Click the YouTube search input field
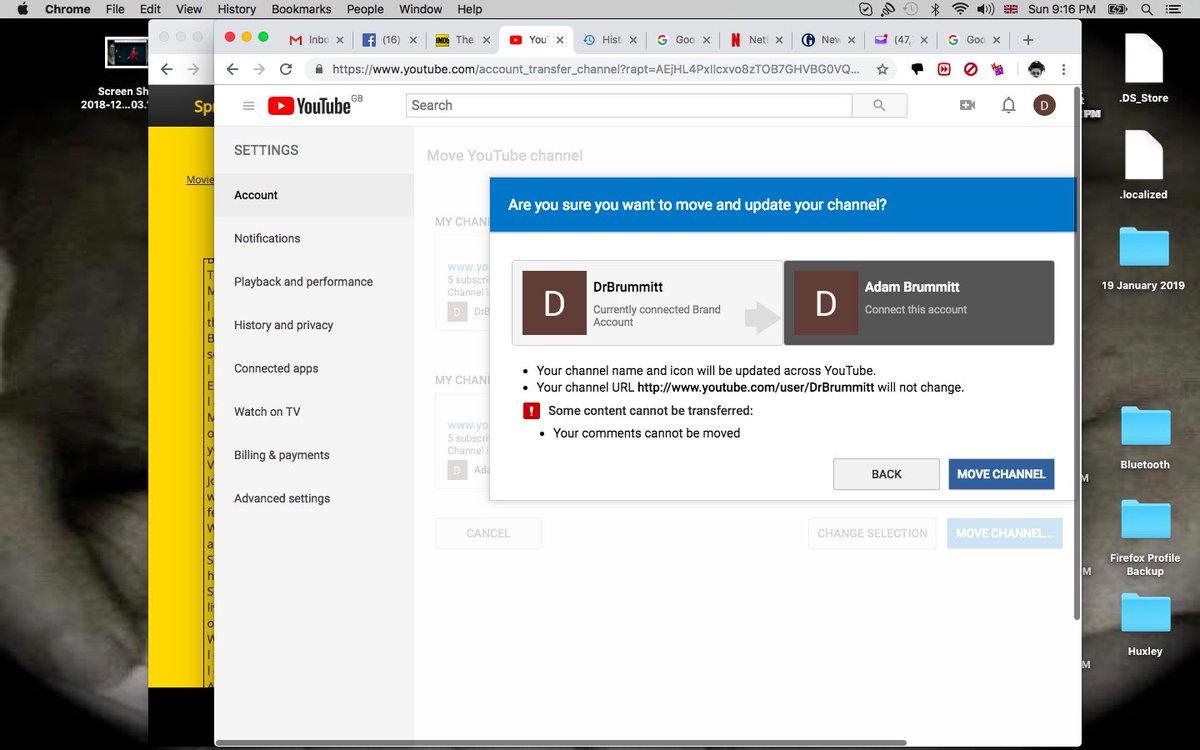 click(629, 105)
